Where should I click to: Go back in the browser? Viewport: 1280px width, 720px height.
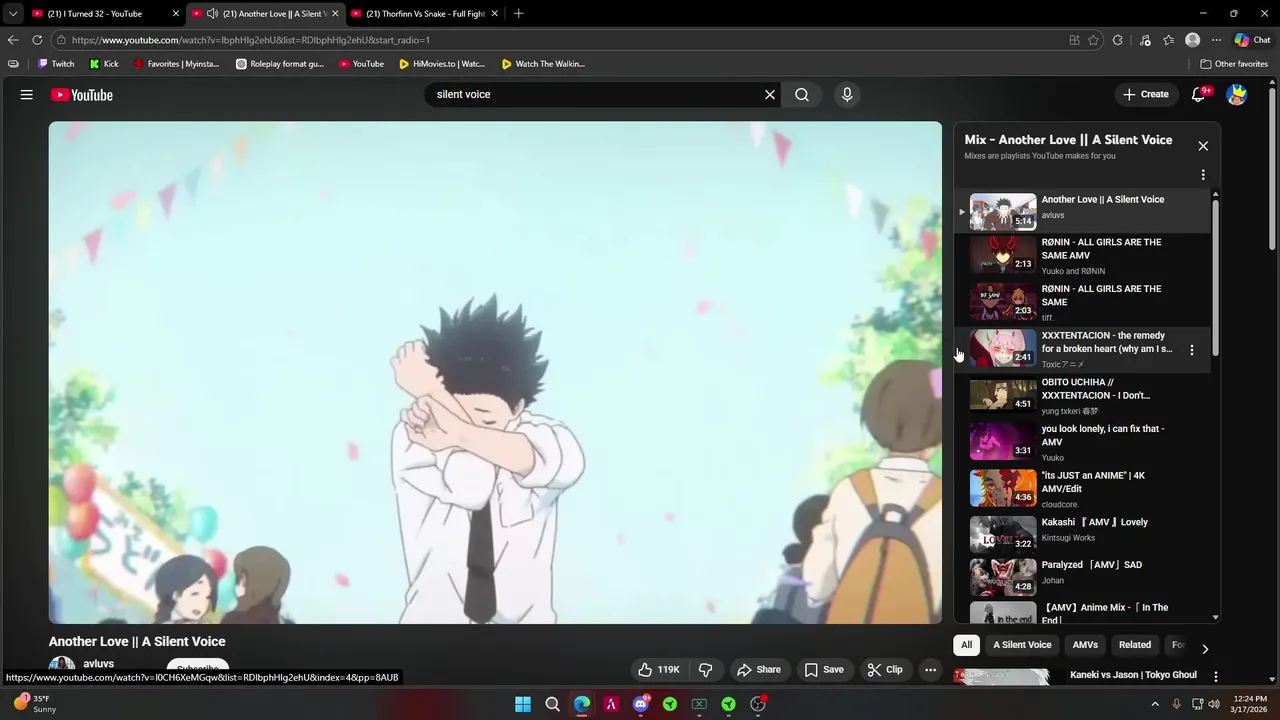pos(12,40)
